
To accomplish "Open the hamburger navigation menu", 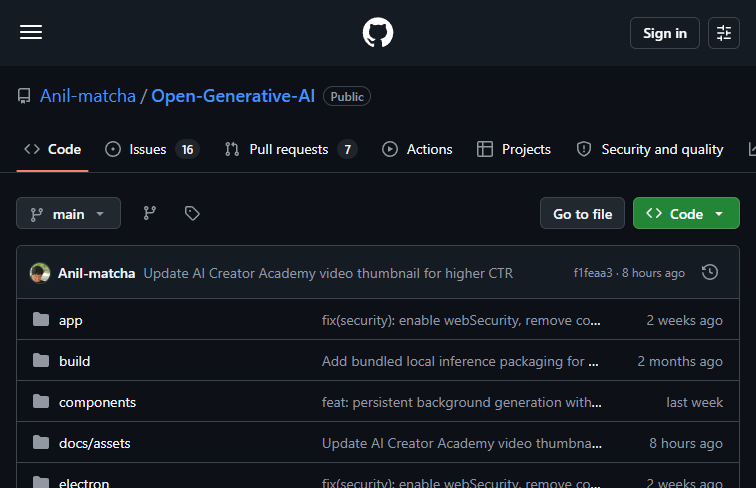I will pos(31,32).
